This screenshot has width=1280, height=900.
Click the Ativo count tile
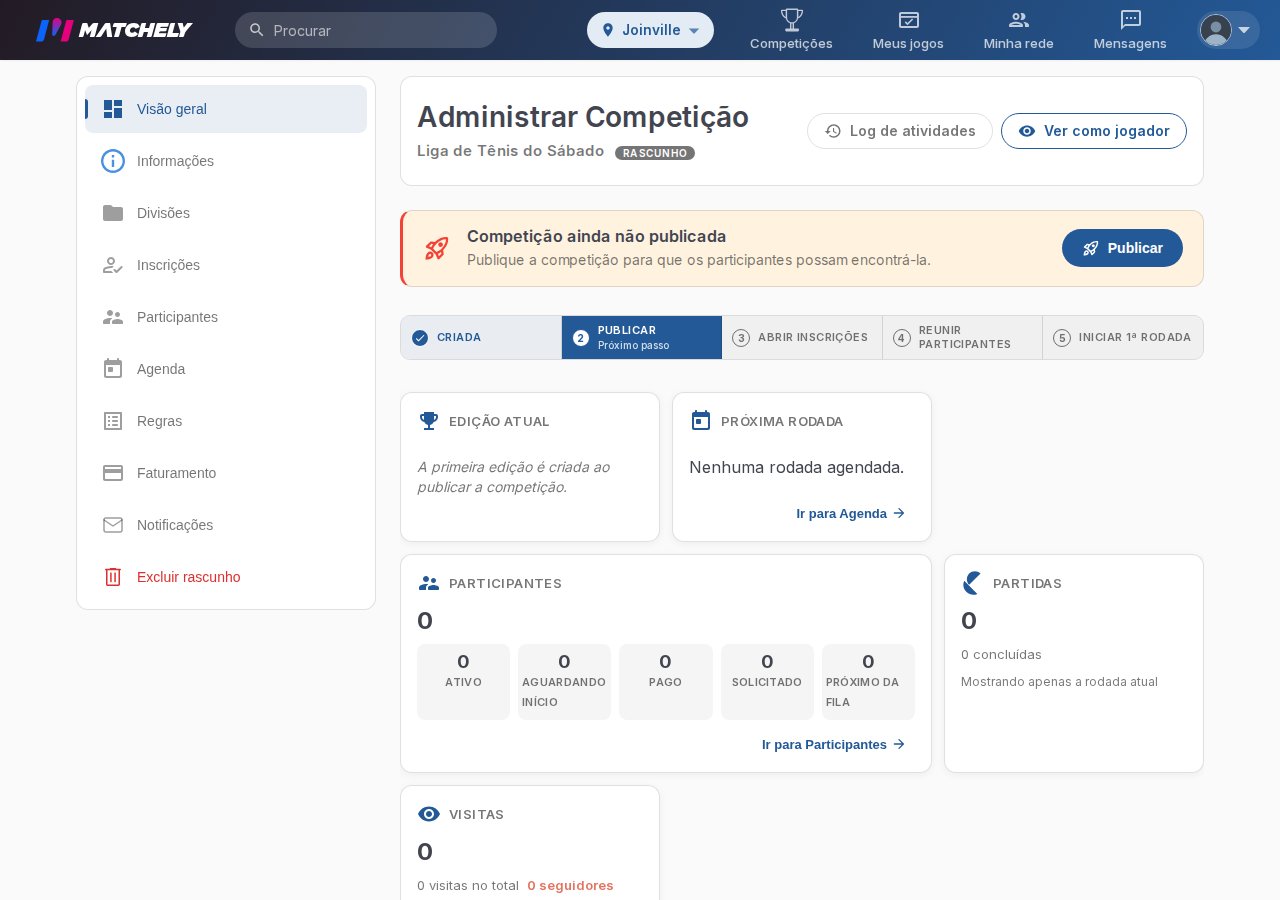463,682
